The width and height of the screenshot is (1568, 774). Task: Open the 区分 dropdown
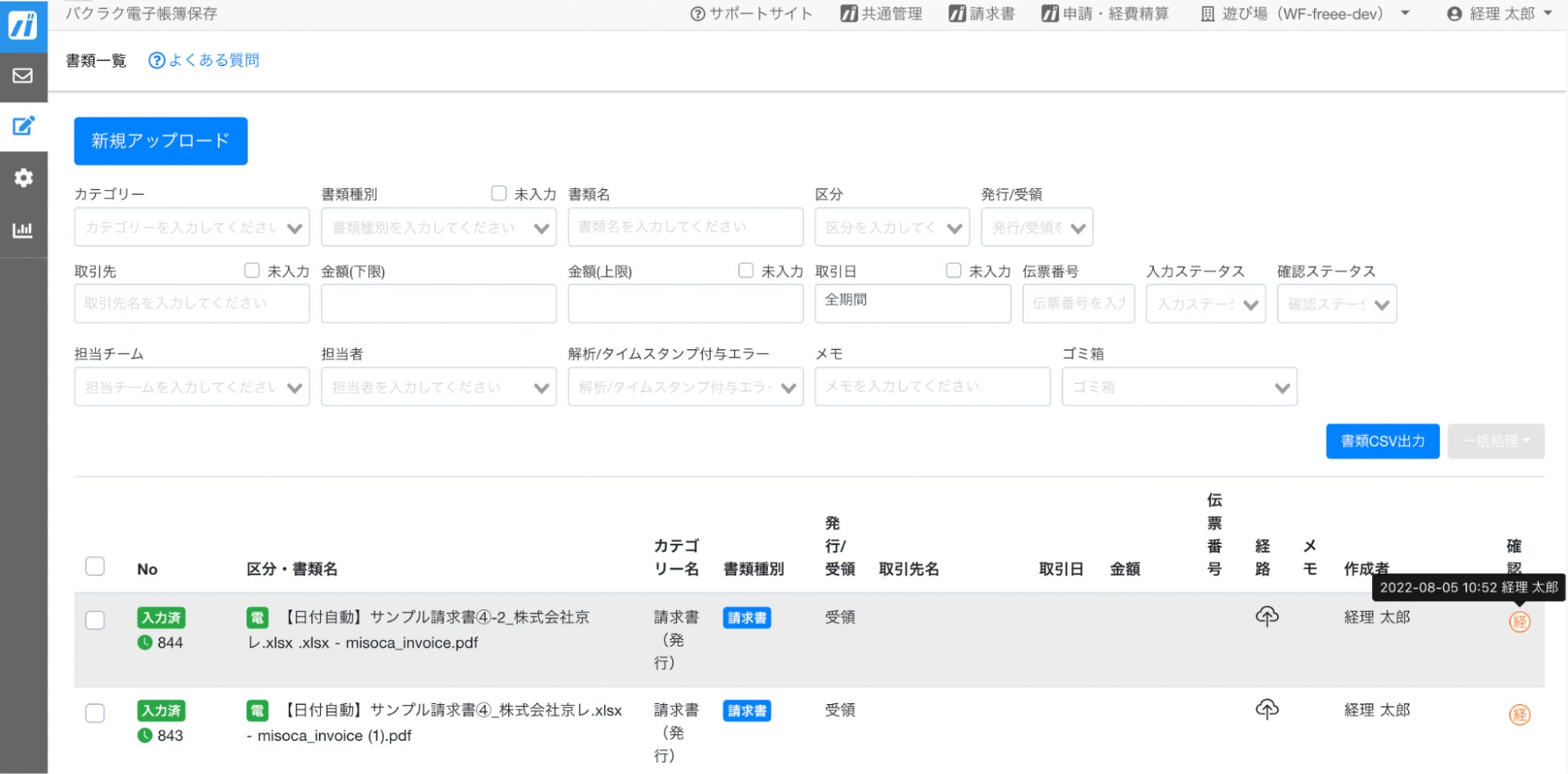pyautogui.click(x=892, y=228)
